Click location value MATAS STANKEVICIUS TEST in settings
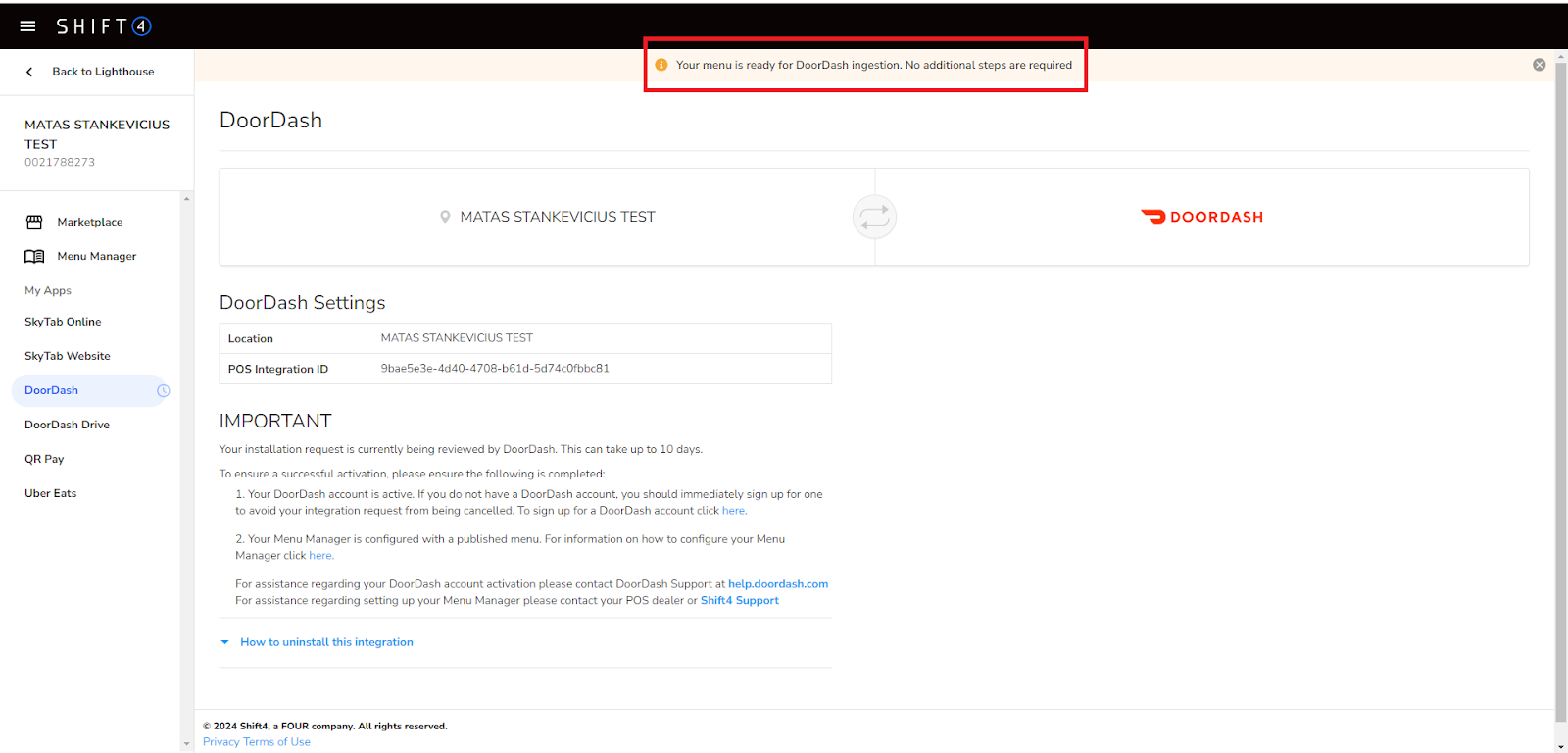The height and width of the screenshot is (753, 1568). [457, 338]
